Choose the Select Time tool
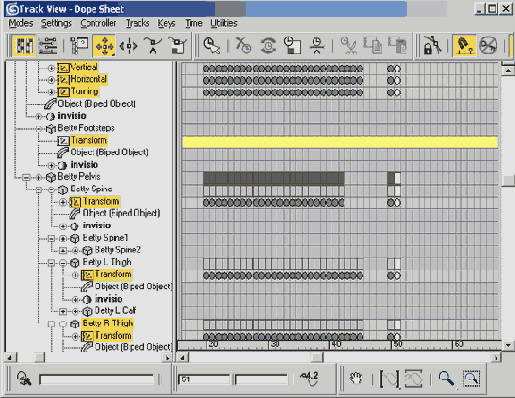The width and height of the screenshot is (515, 398). (211, 45)
